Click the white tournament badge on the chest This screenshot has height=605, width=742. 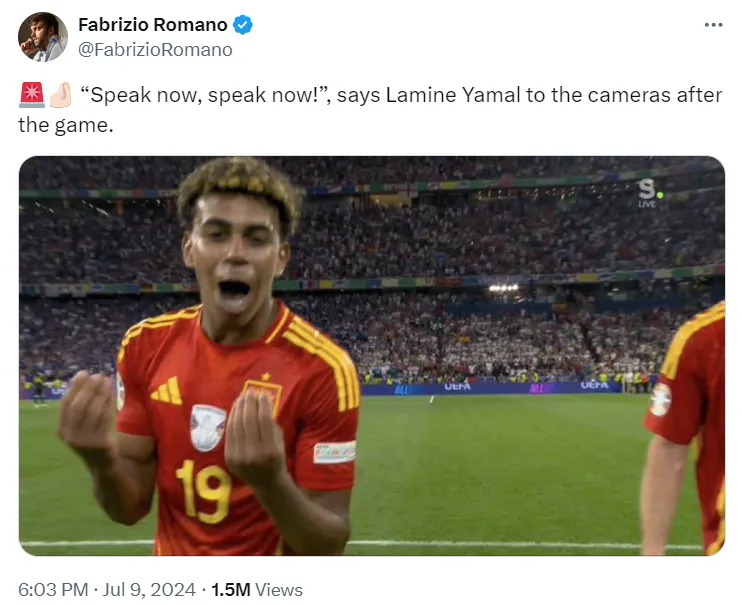coord(207,427)
